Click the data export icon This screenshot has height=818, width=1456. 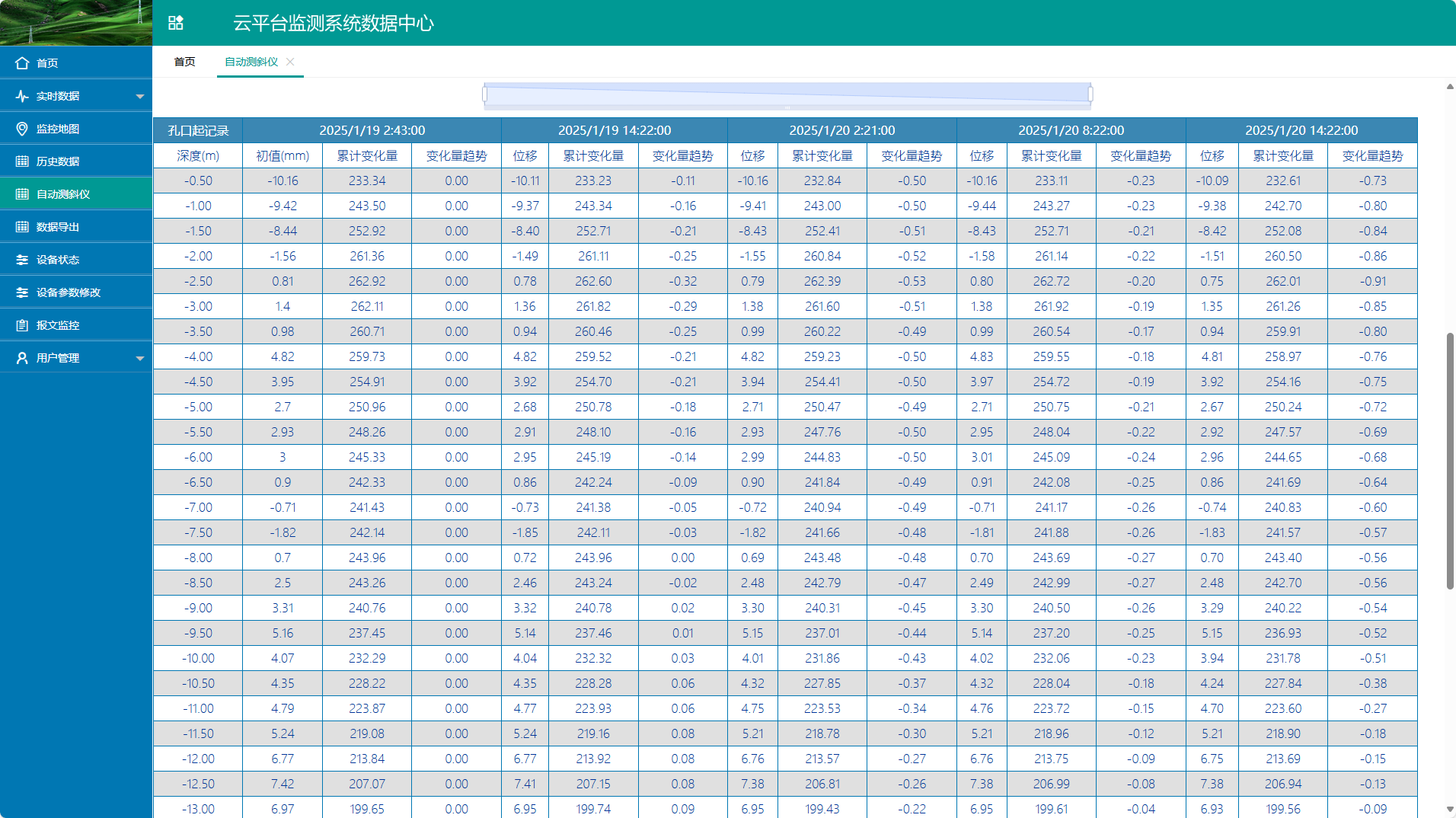point(22,227)
